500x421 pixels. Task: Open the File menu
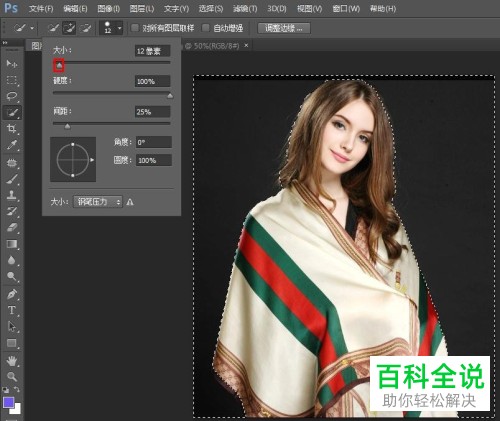point(41,9)
